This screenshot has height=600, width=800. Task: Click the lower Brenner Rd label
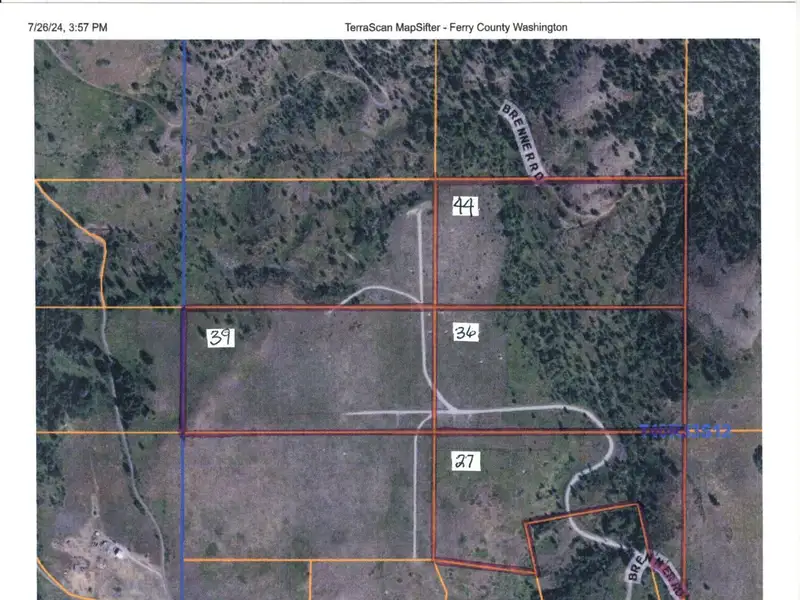tap(641, 566)
